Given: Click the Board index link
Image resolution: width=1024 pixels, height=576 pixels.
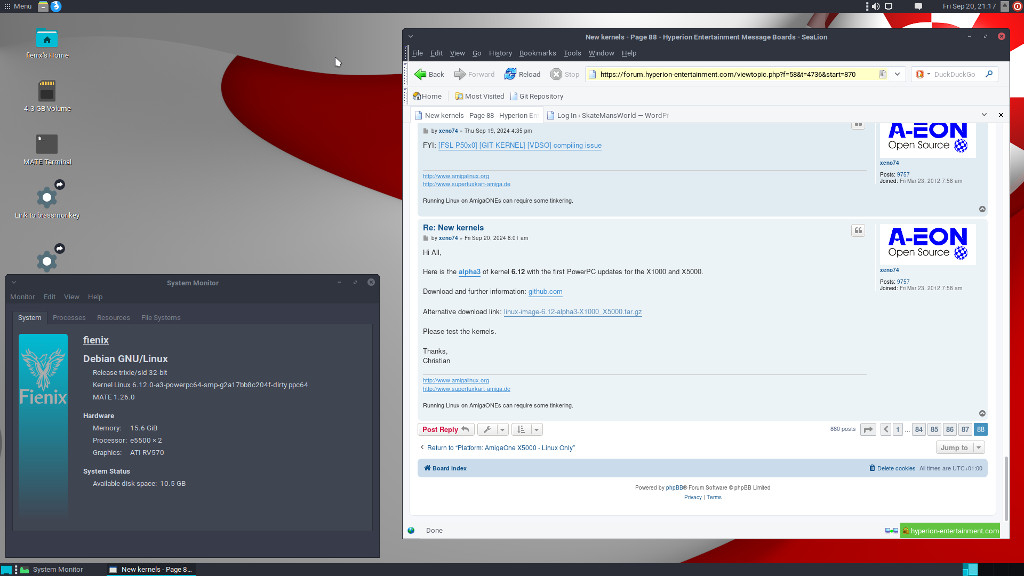Looking at the screenshot, I should click(x=445, y=468).
